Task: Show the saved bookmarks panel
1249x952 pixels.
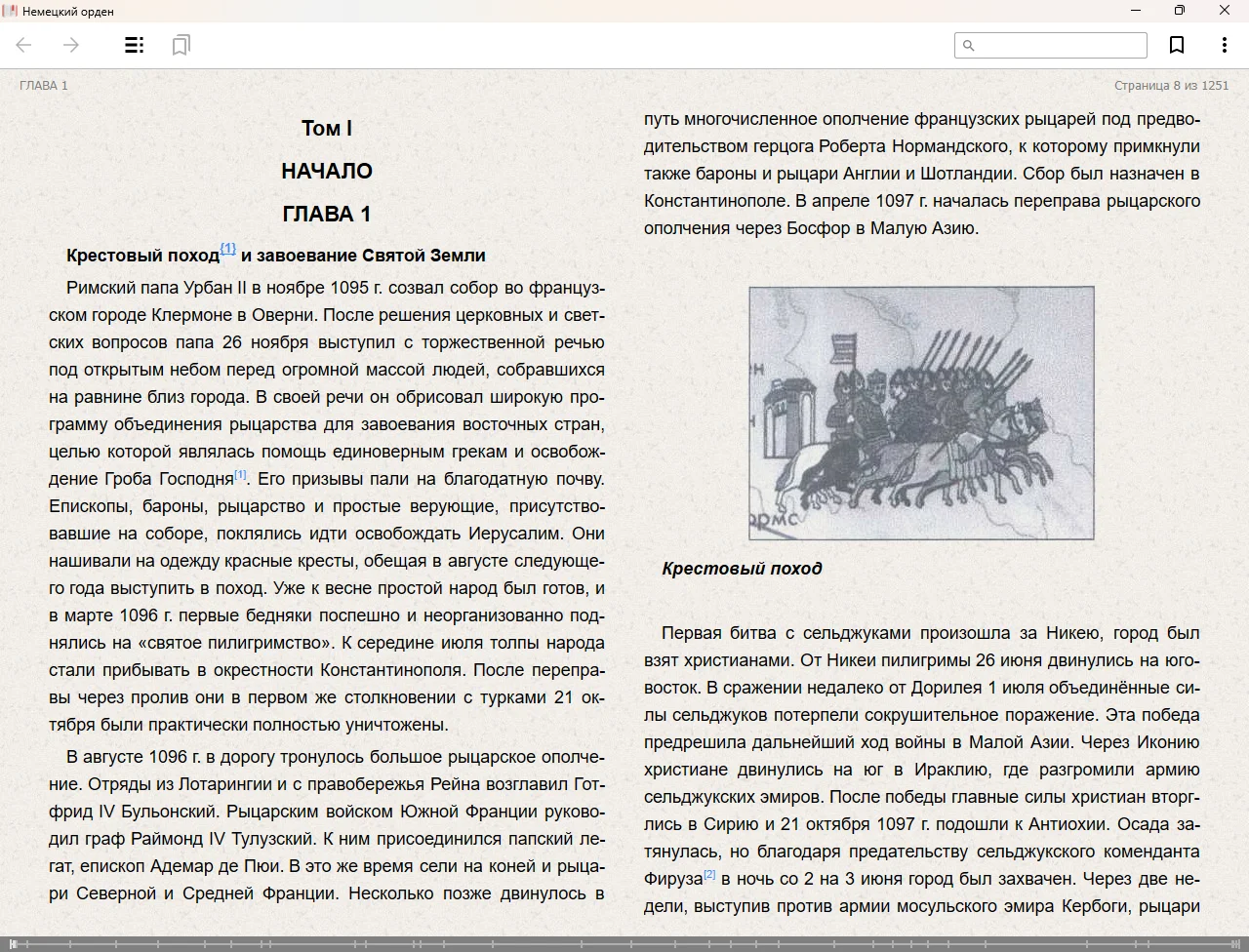Action: point(181,45)
